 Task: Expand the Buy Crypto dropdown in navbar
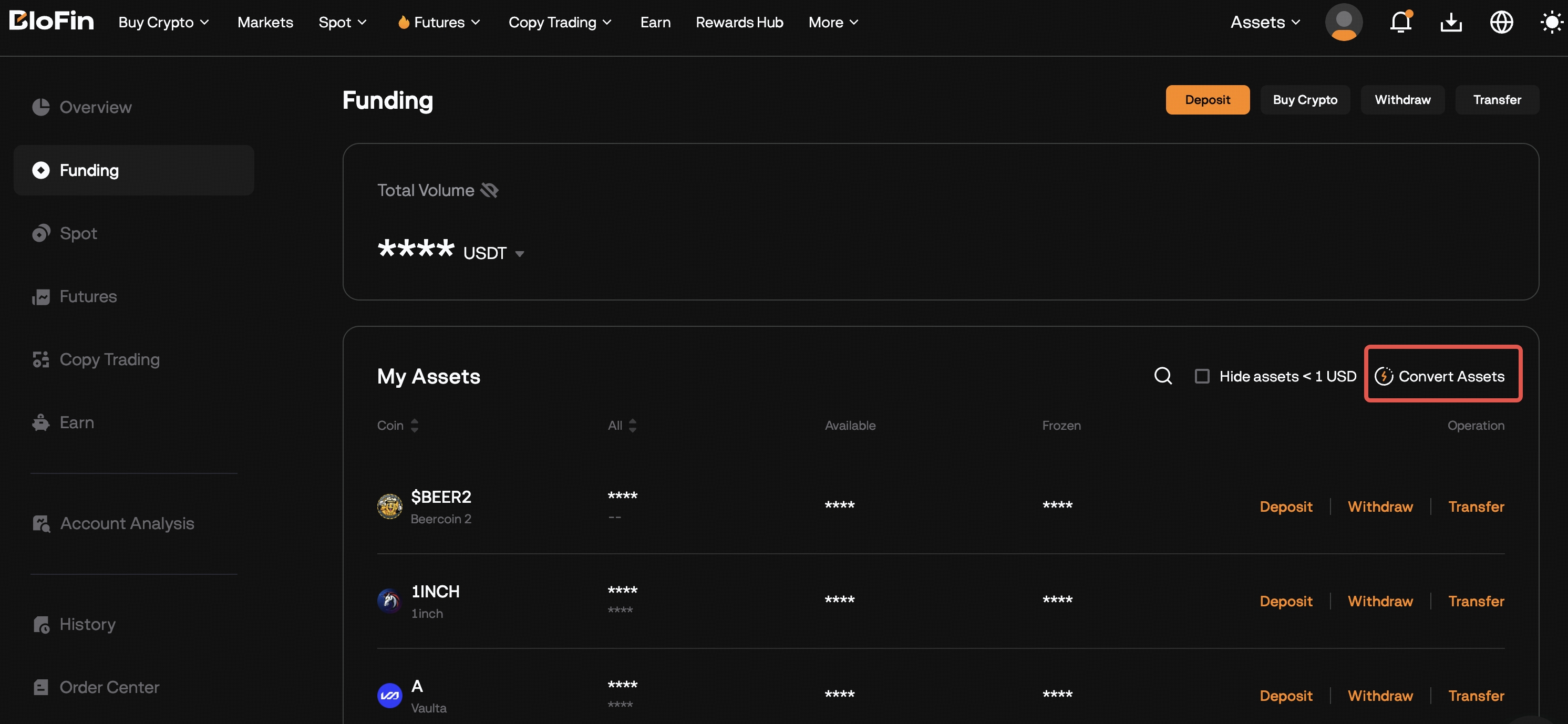click(163, 23)
